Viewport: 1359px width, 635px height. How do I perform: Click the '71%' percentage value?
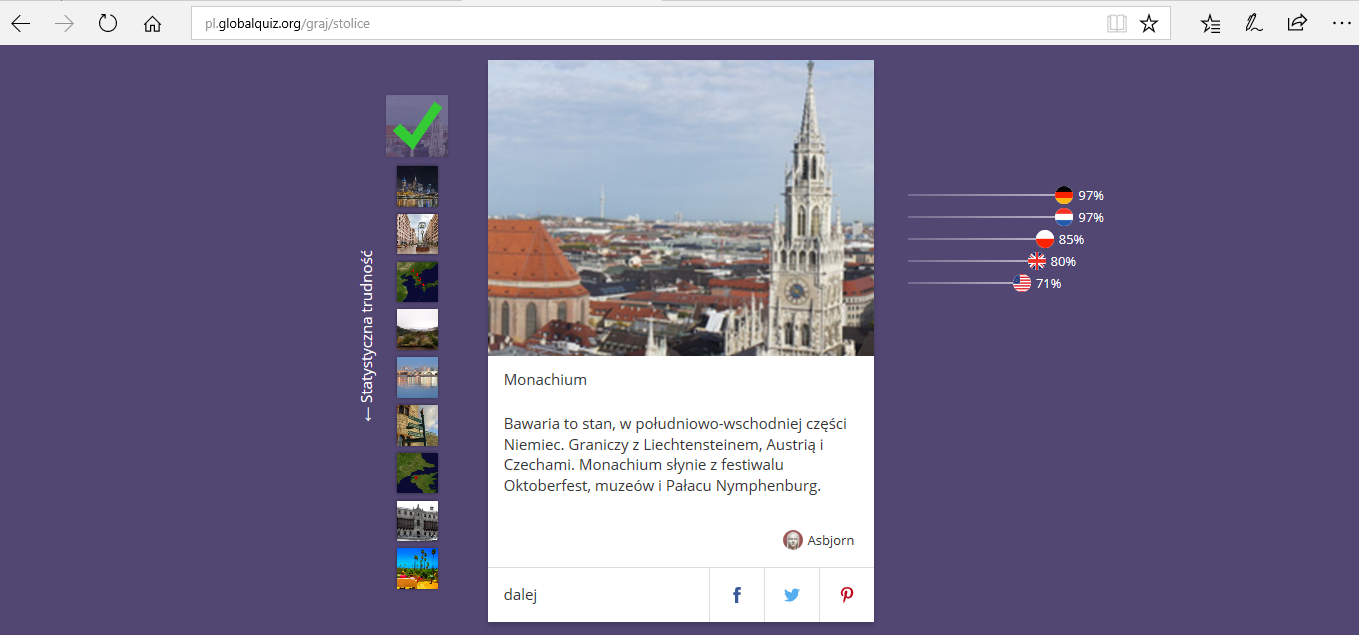click(x=1049, y=284)
